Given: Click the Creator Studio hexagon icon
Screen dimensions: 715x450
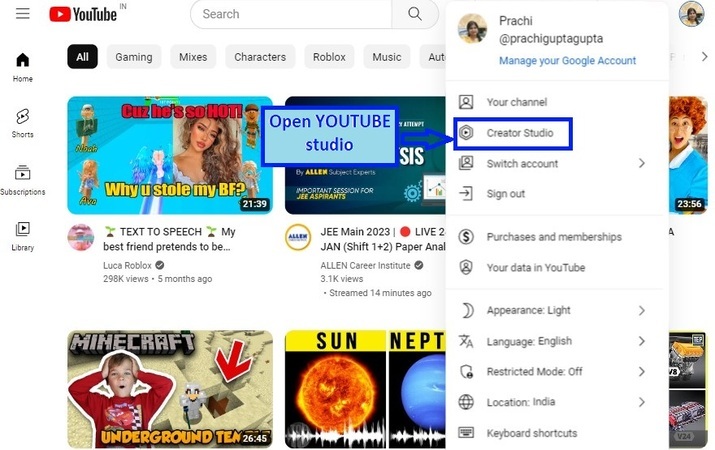Looking at the screenshot, I should tap(466, 133).
